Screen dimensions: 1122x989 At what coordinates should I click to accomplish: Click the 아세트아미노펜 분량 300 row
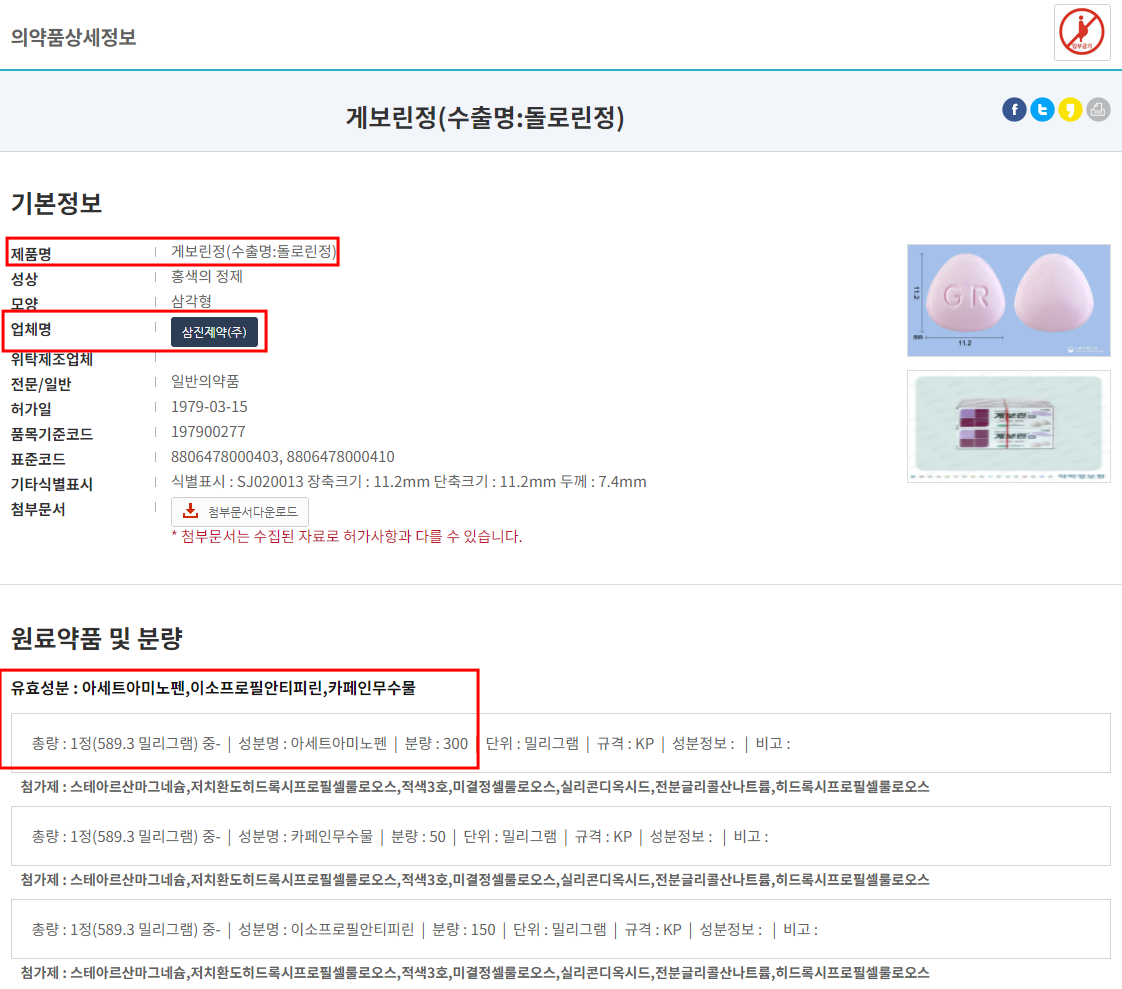click(560, 743)
